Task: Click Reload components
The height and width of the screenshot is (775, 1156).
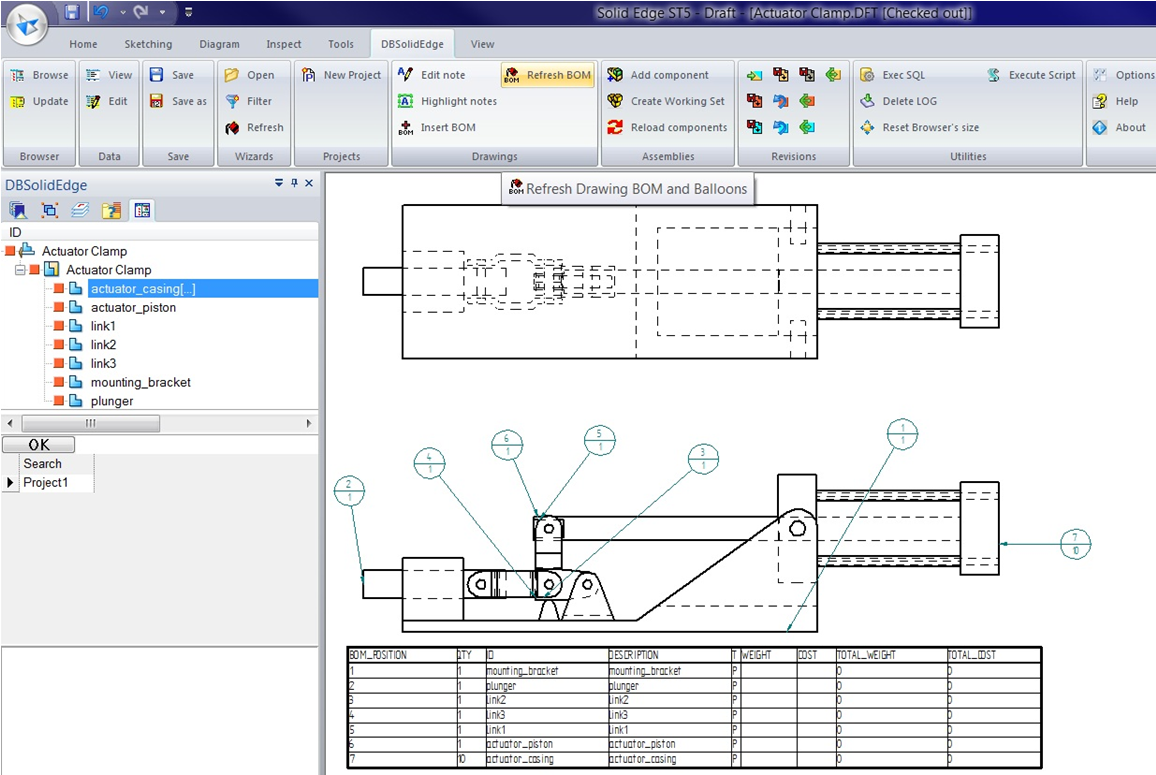Action: (x=667, y=128)
